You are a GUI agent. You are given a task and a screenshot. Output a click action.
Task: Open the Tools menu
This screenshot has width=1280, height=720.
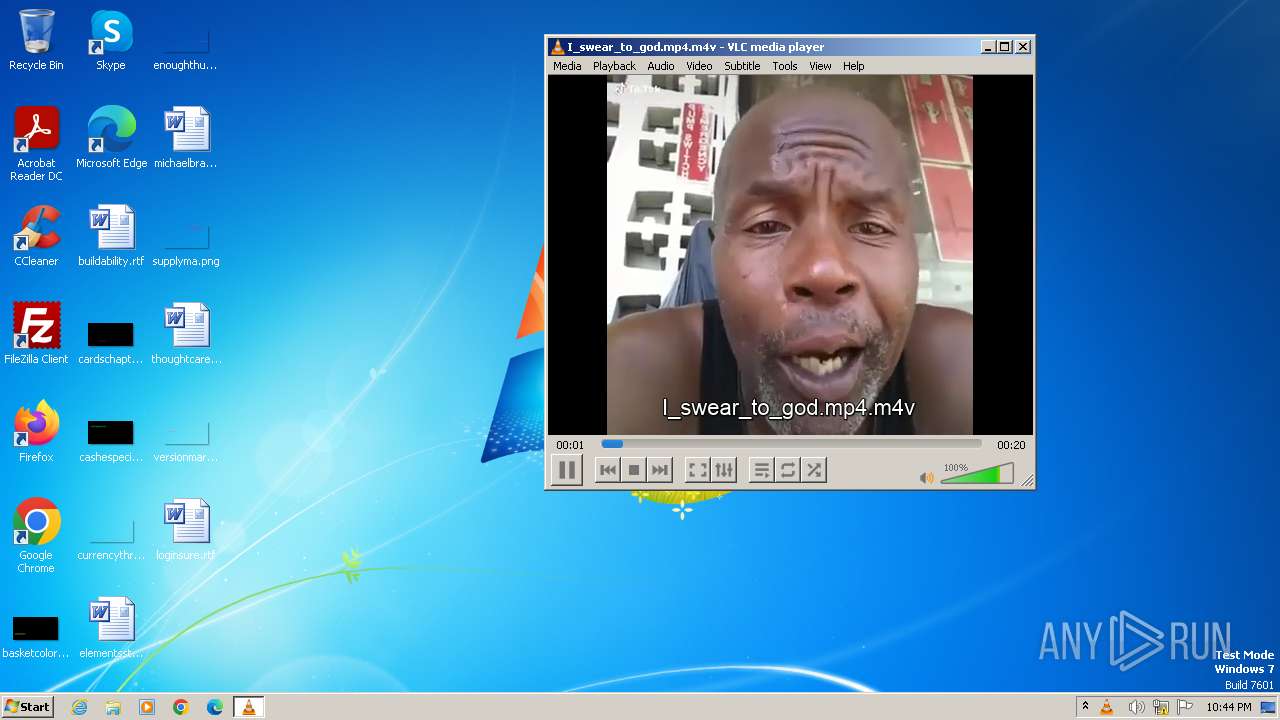(785, 66)
